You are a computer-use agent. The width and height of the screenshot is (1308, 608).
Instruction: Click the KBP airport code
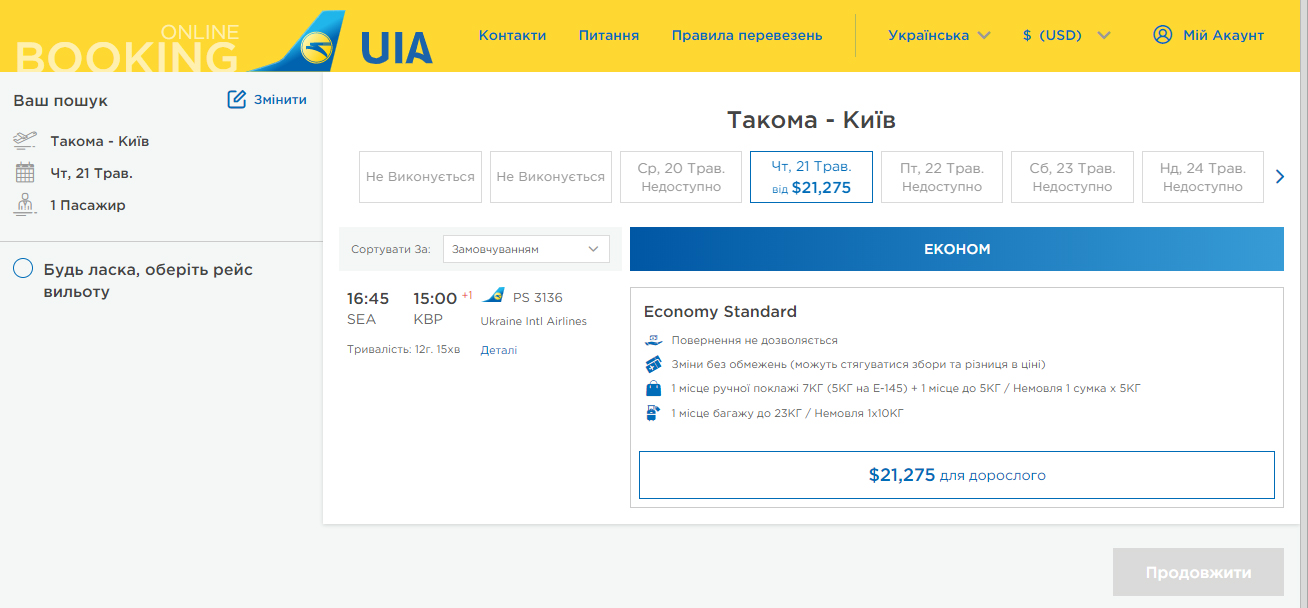428,319
